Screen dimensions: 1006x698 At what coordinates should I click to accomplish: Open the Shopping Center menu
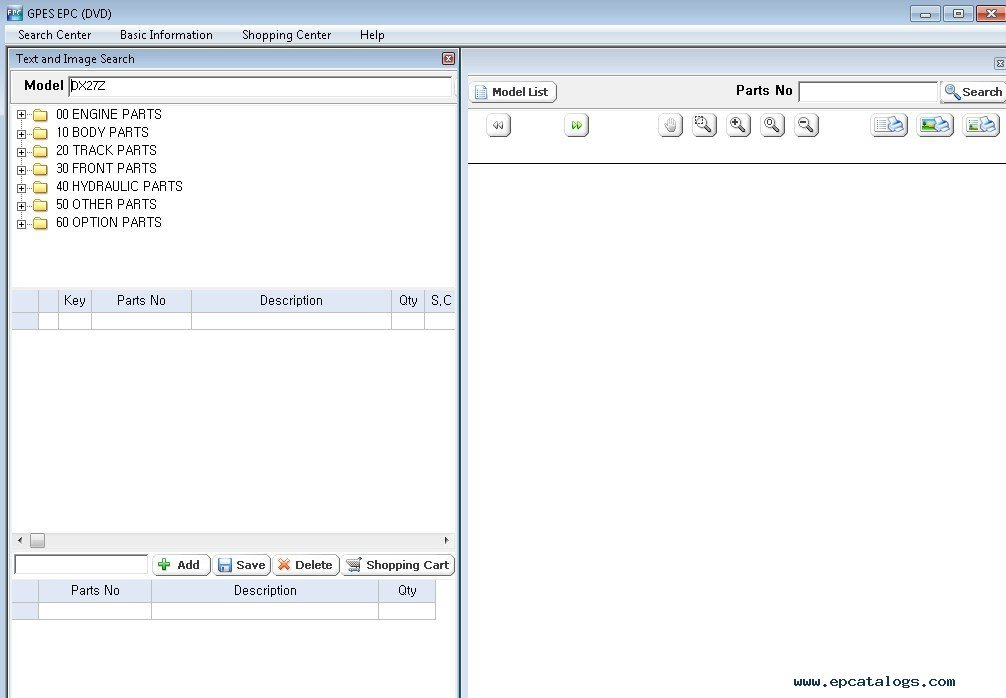point(286,35)
